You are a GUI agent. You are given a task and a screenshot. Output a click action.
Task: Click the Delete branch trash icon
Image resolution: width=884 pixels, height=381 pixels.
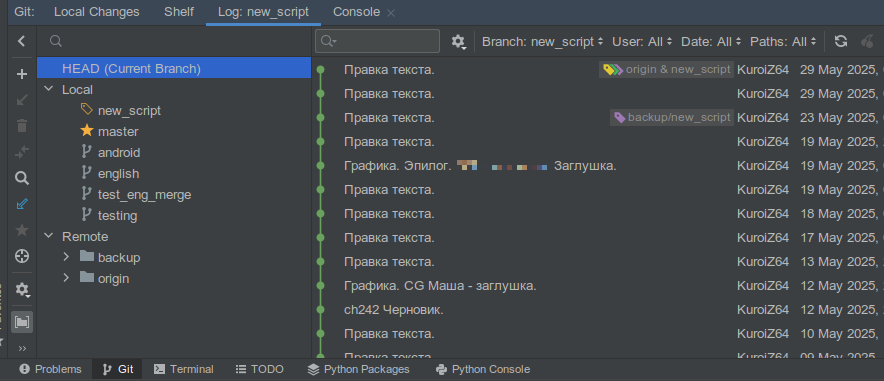click(x=21, y=126)
